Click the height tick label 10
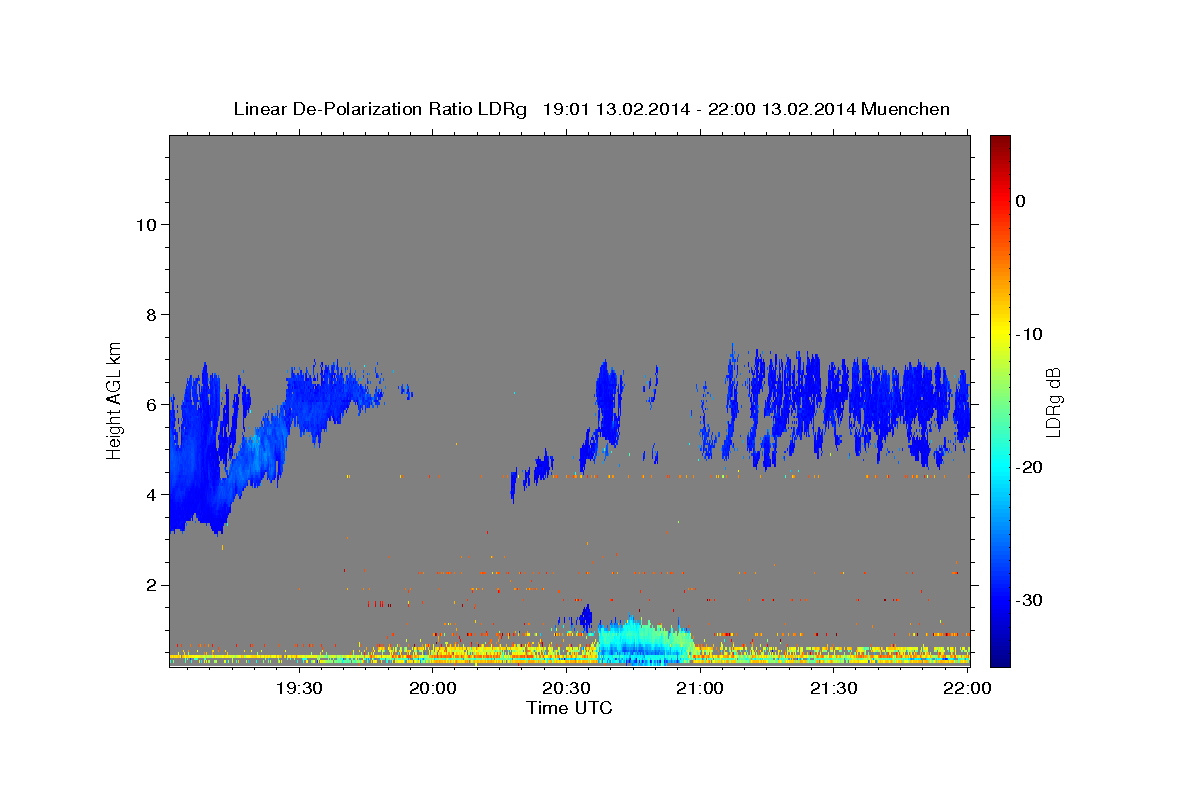The height and width of the screenshot is (800, 1200). click(x=146, y=224)
